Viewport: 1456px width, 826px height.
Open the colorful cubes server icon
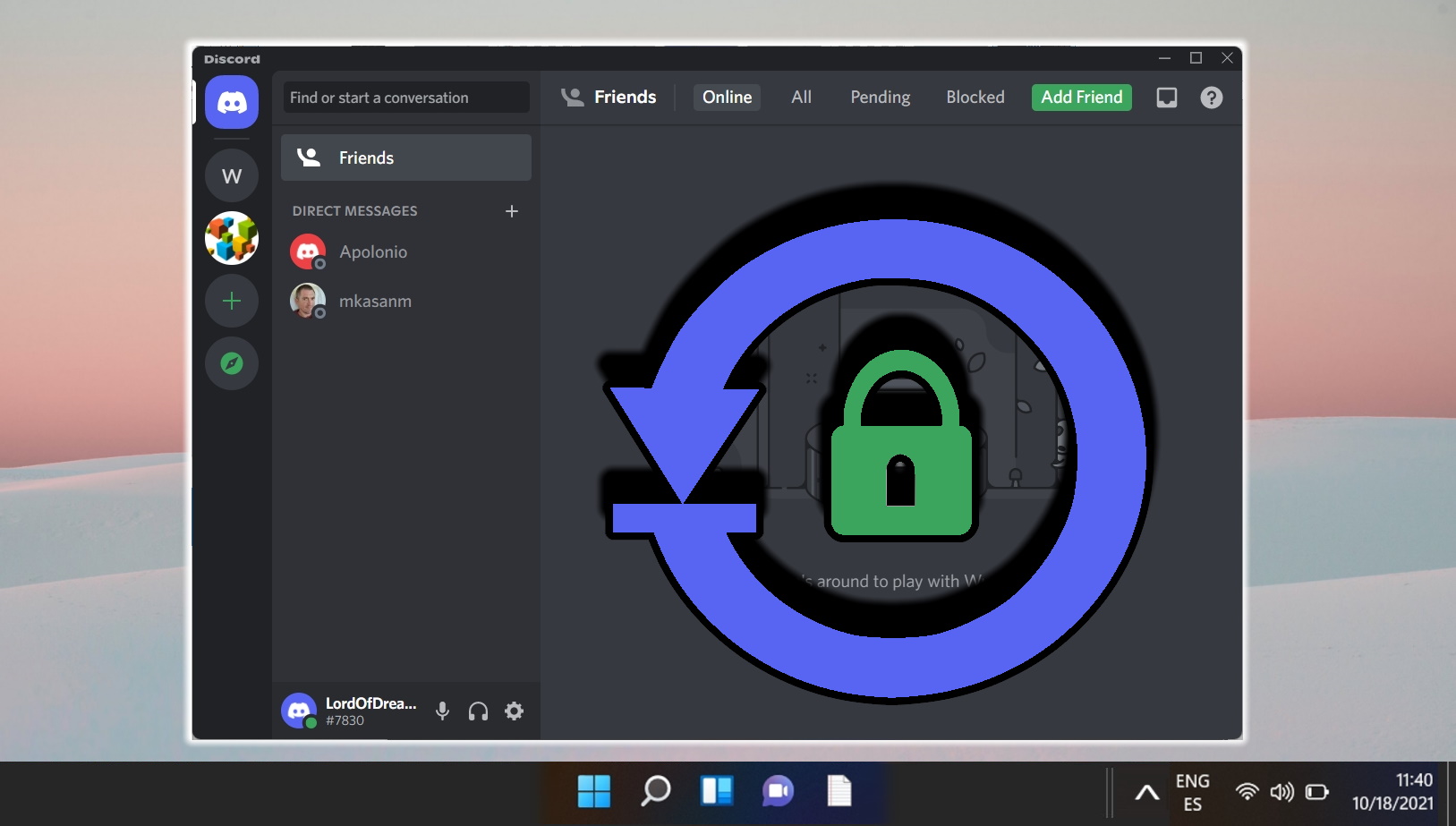[x=231, y=238]
